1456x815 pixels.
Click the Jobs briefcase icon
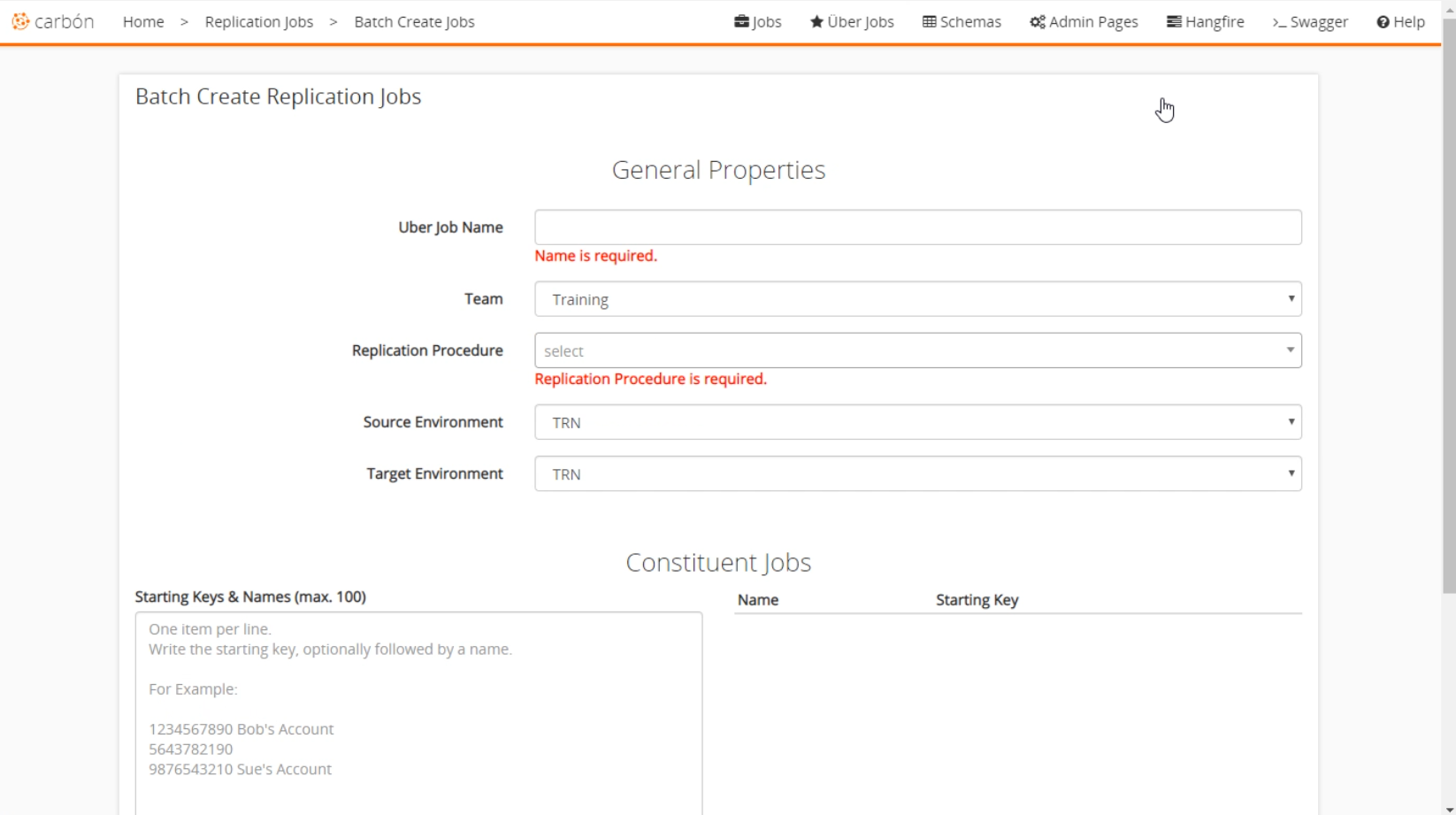pos(741,21)
